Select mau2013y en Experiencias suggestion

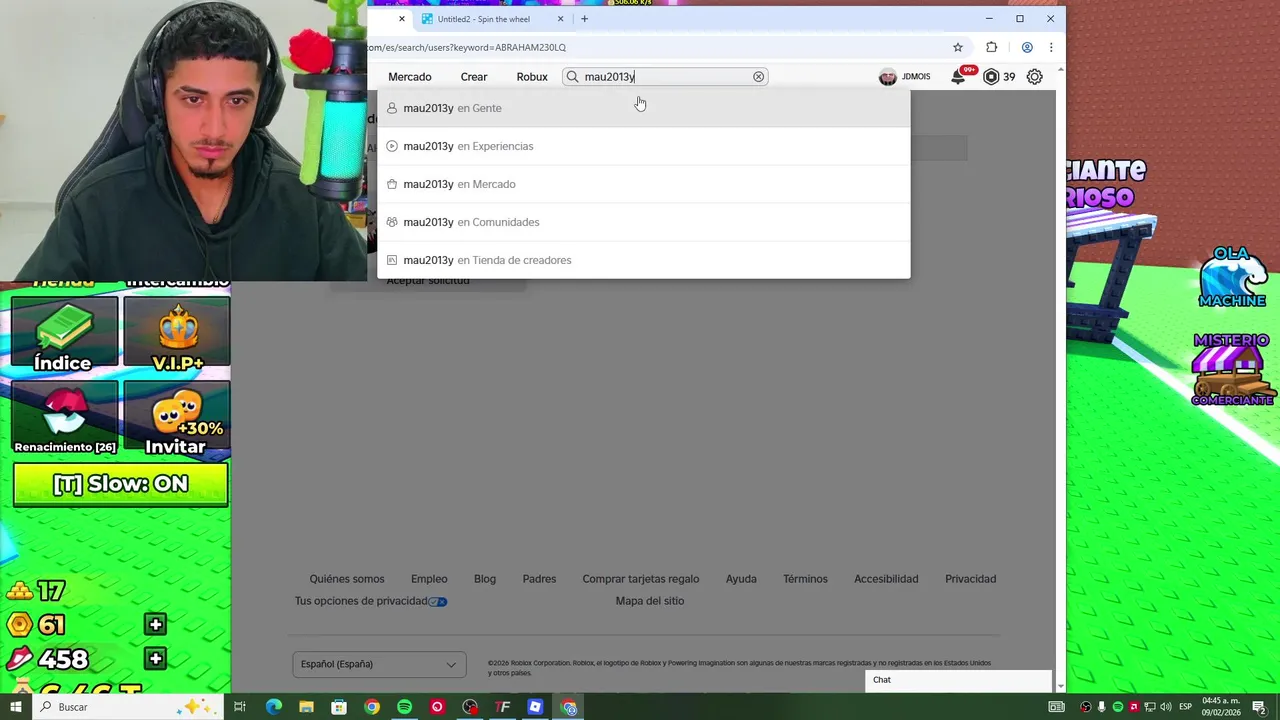644,146
